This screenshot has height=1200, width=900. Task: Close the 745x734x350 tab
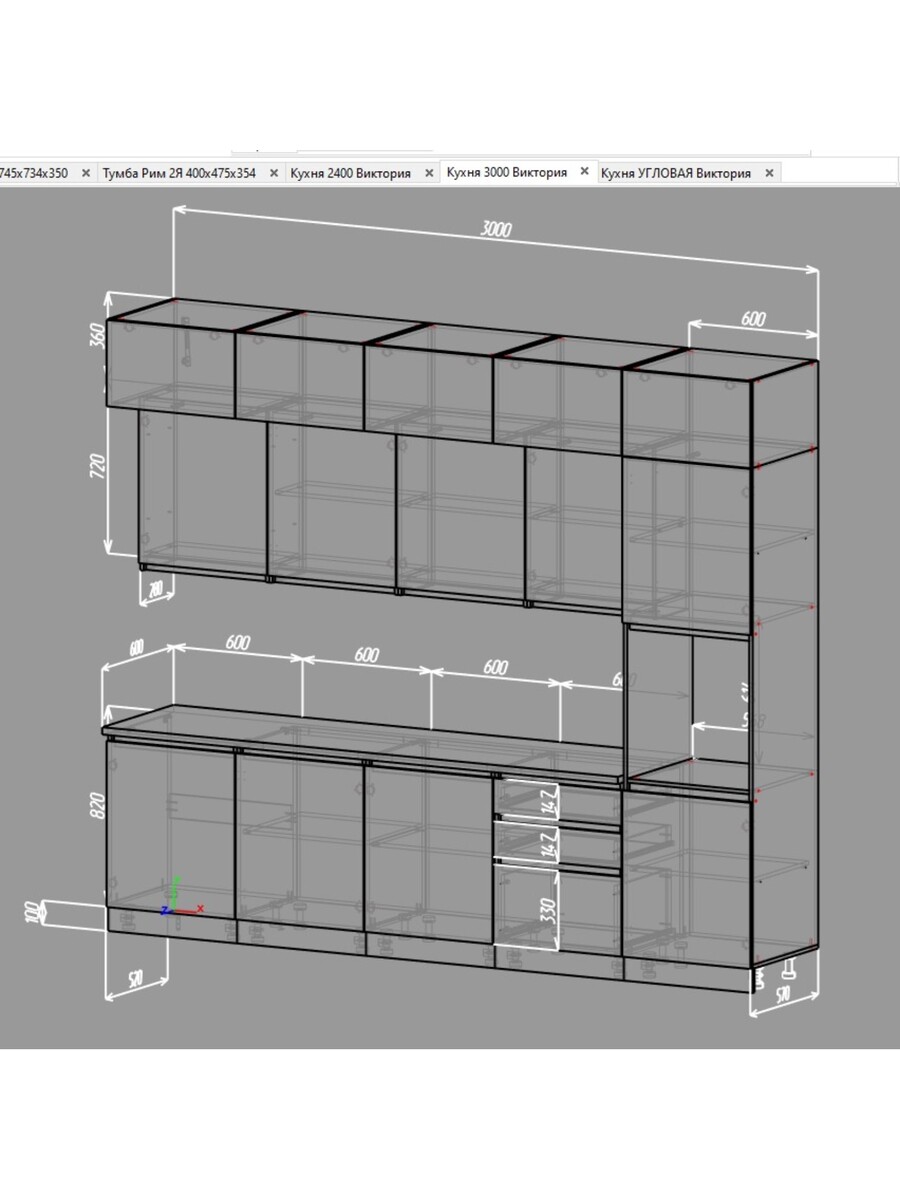pos(86,173)
